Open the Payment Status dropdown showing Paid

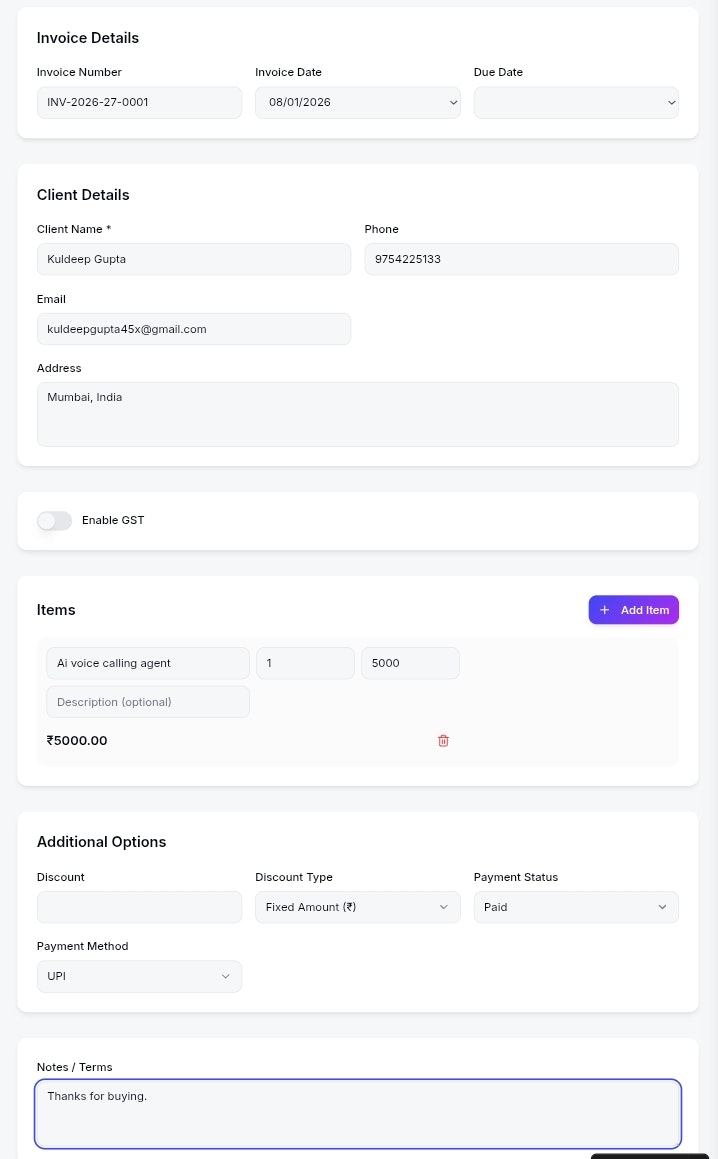pyautogui.click(x=576, y=907)
